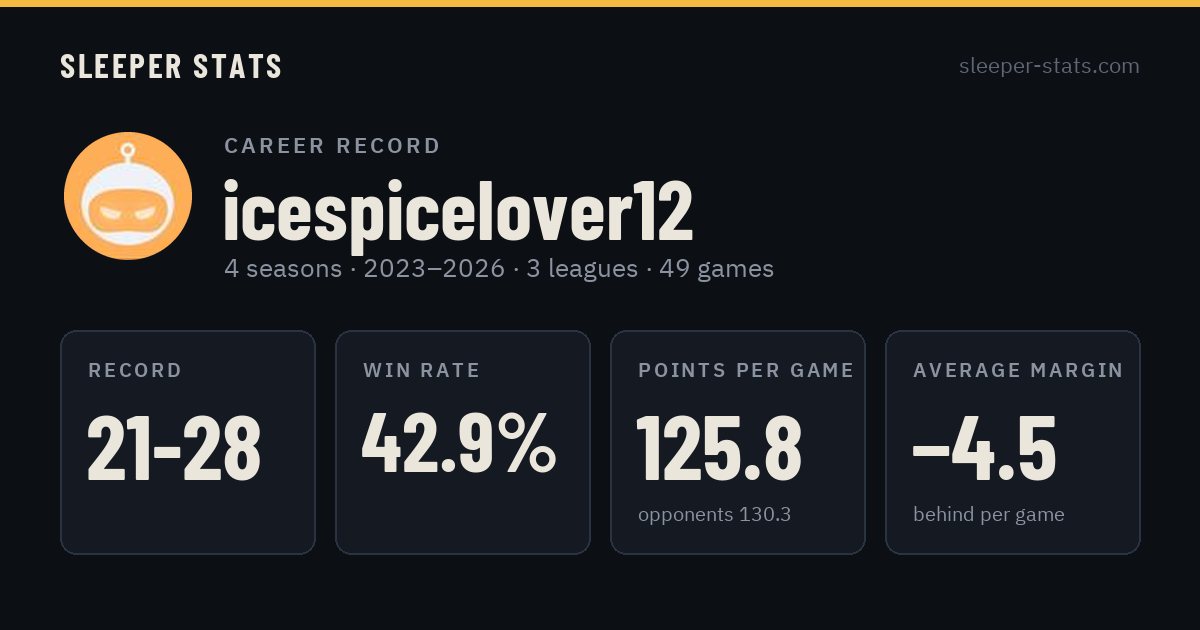The width and height of the screenshot is (1200, 630).
Task: Click the seasons and leagues summary line
Action: pyautogui.click(x=499, y=269)
